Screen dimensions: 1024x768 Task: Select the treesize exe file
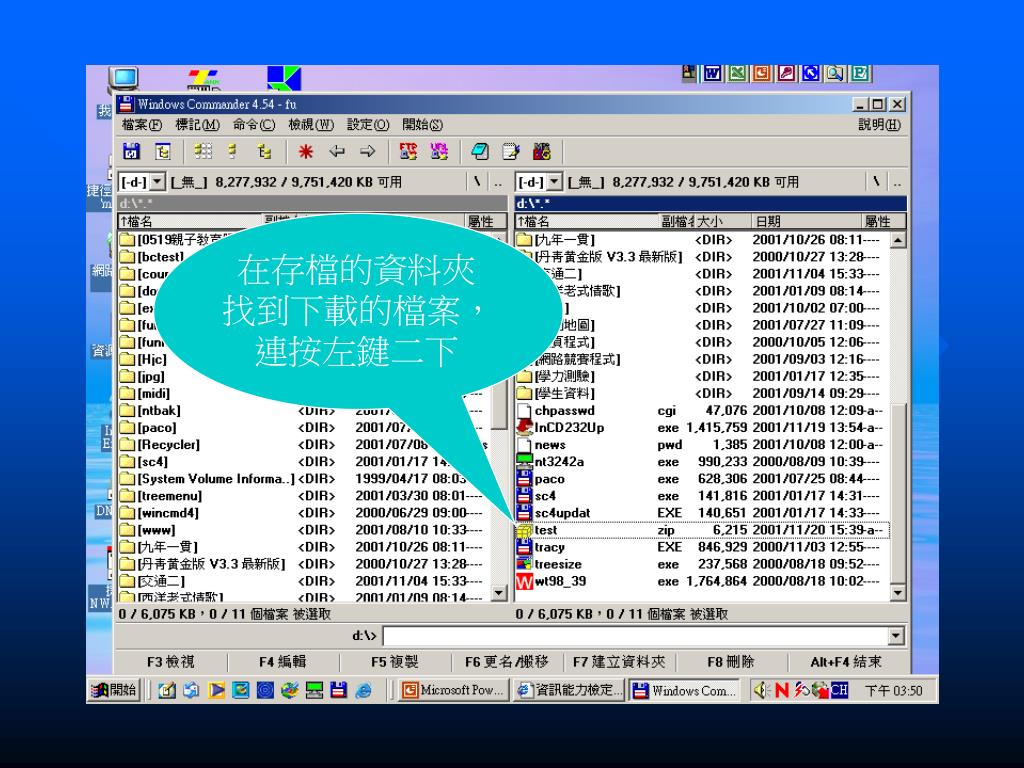[x=703, y=564]
